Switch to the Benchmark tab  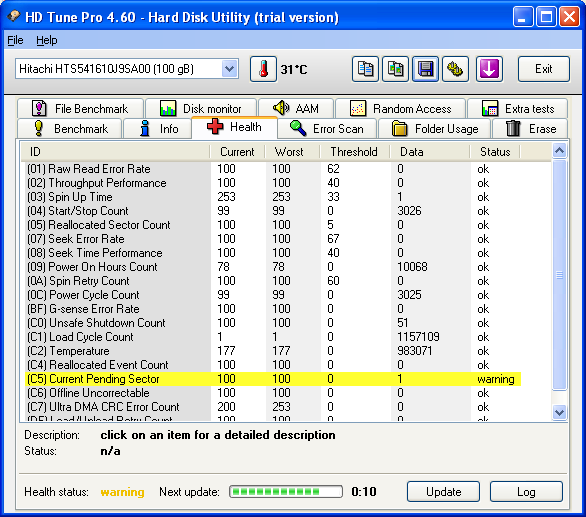click(x=70, y=129)
